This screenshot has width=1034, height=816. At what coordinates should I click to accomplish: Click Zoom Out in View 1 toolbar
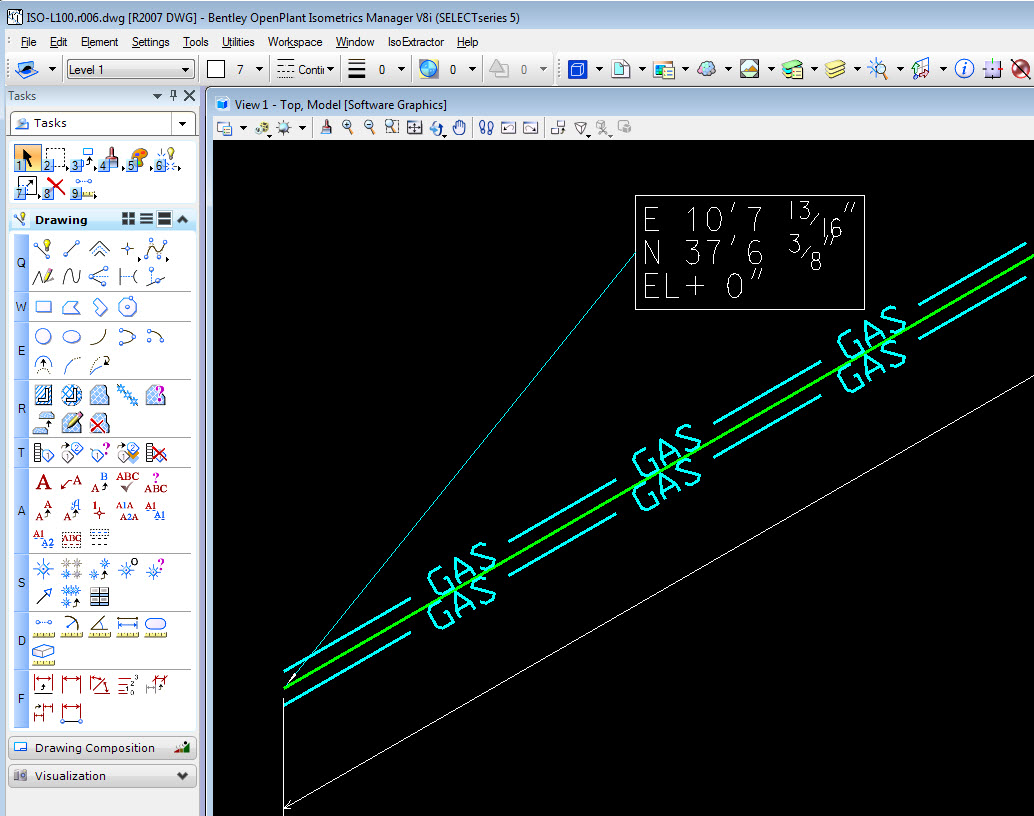click(370, 127)
